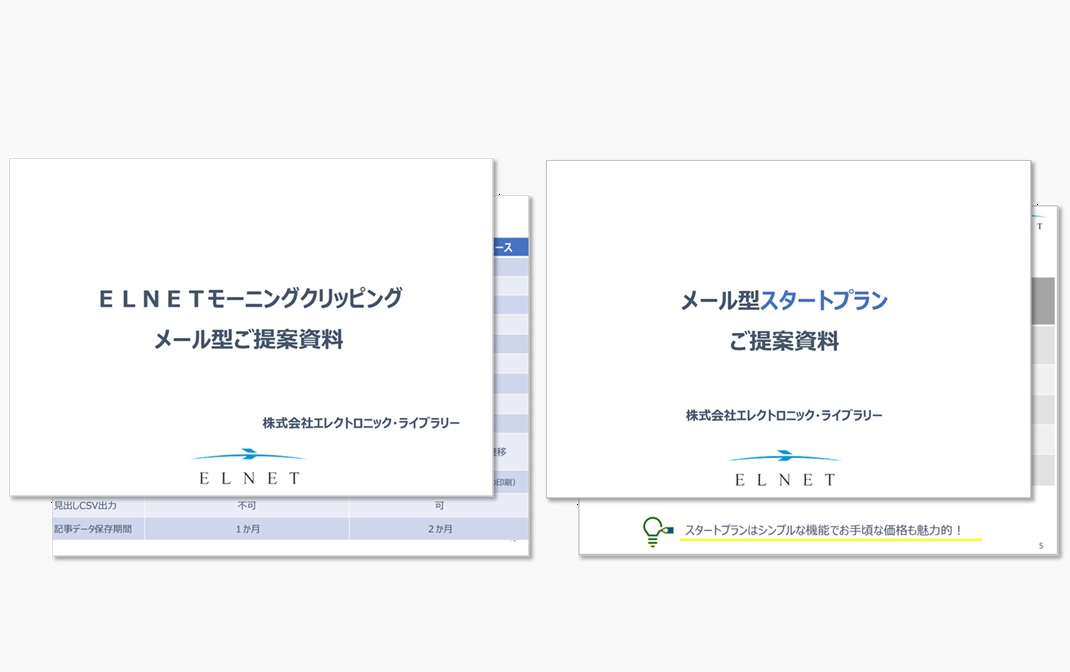This screenshot has width=1070, height=672.
Task: Click the 1か月 cell for 記事データ保存期間
Action: (247, 529)
